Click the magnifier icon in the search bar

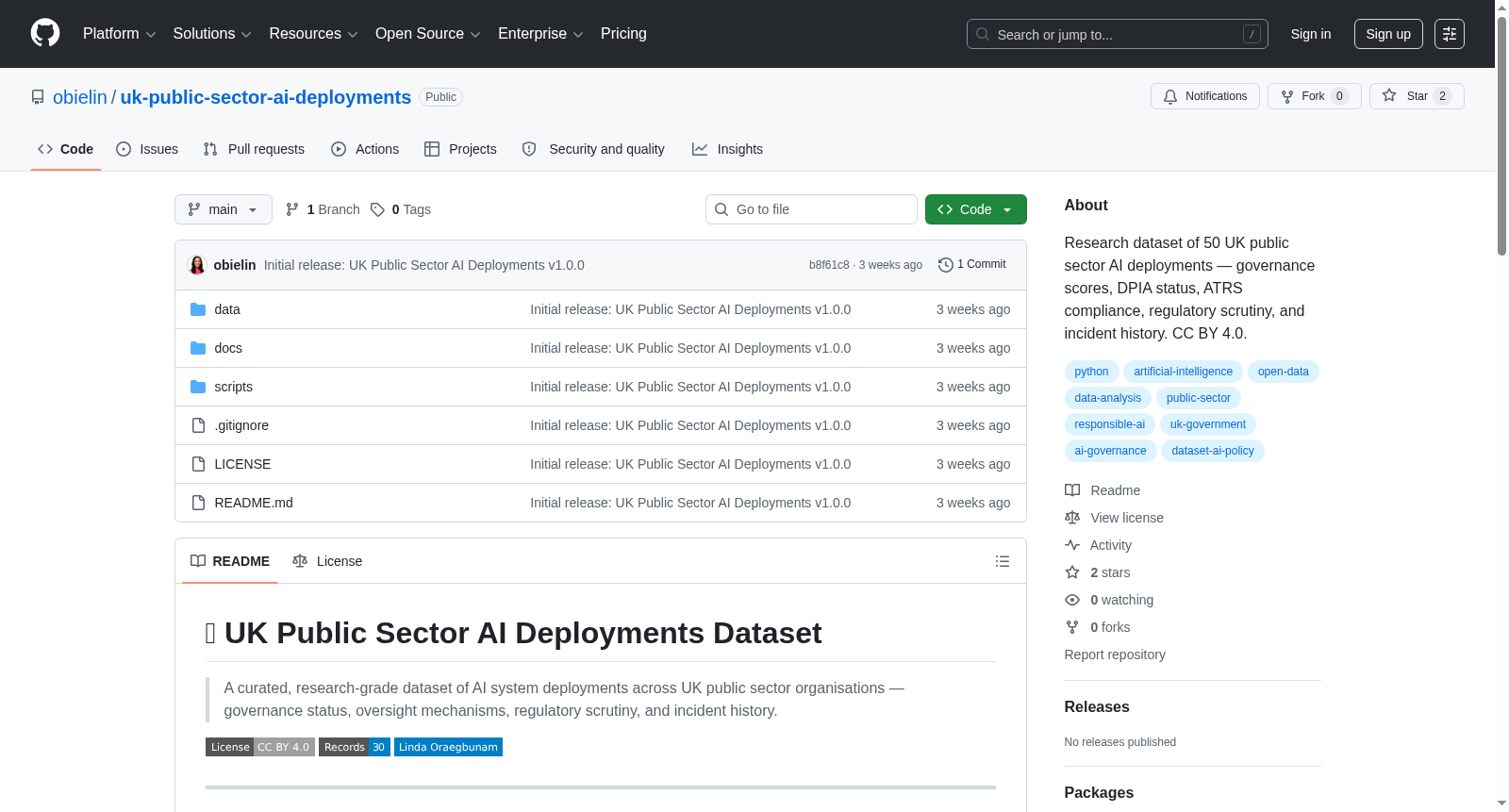point(983,34)
